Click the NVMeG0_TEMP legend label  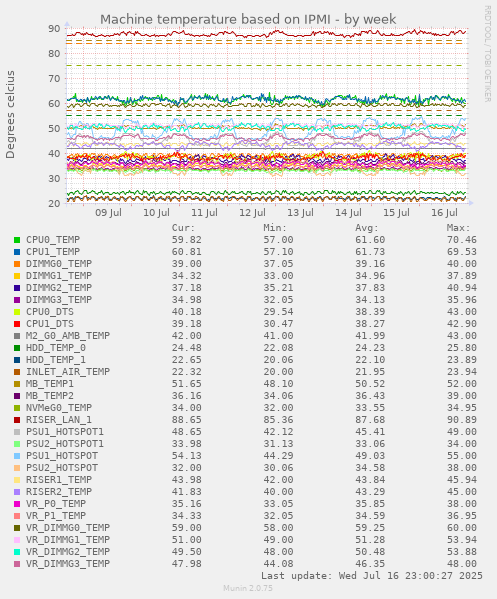pyautogui.click(x=59, y=408)
